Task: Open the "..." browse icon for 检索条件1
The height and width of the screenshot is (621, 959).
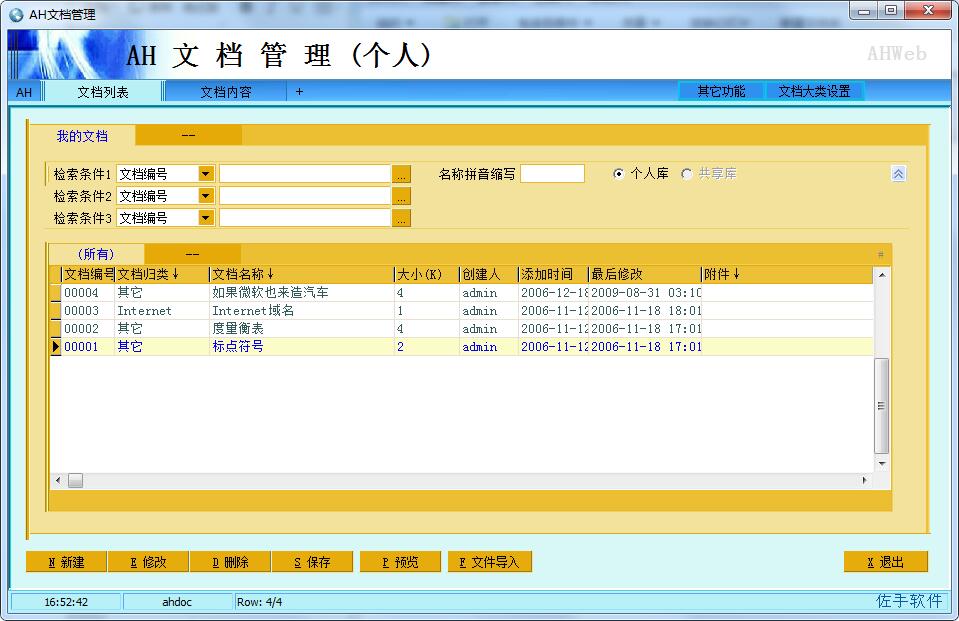Action: [x=401, y=172]
